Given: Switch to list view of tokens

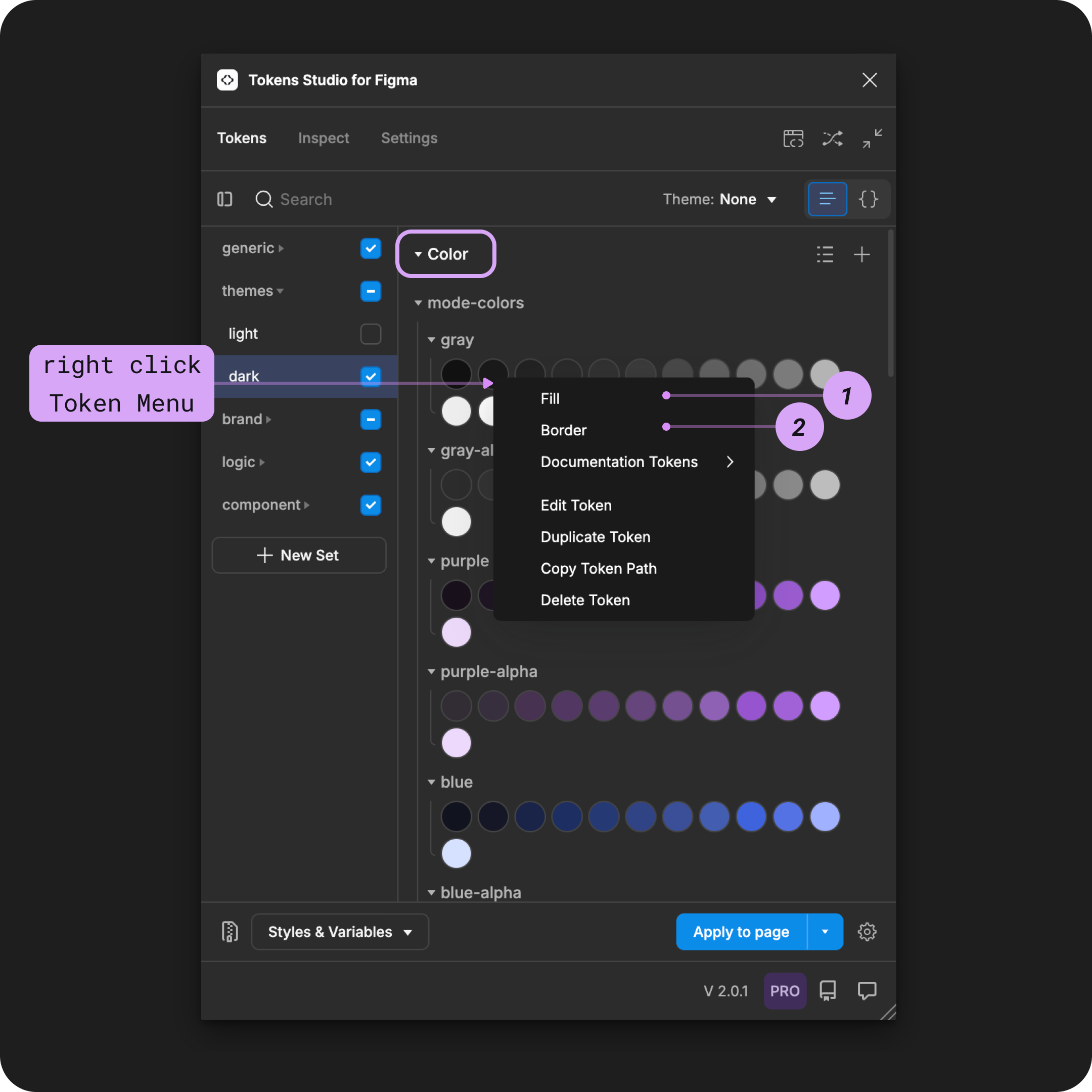Looking at the screenshot, I should [827, 199].
